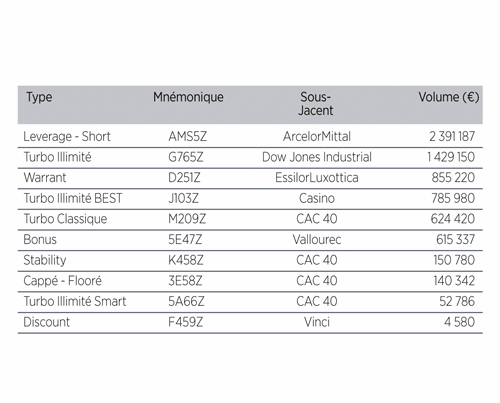Click the Cappé - Flooré row label
This screenshot has width=500, height=403.
pos(62,281)
